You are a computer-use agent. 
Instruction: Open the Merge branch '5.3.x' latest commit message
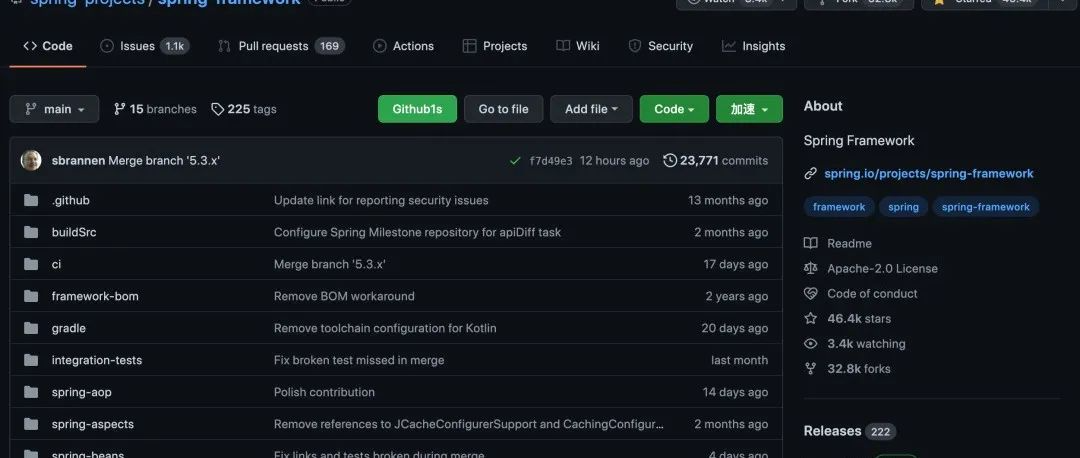tap(164, 160)
